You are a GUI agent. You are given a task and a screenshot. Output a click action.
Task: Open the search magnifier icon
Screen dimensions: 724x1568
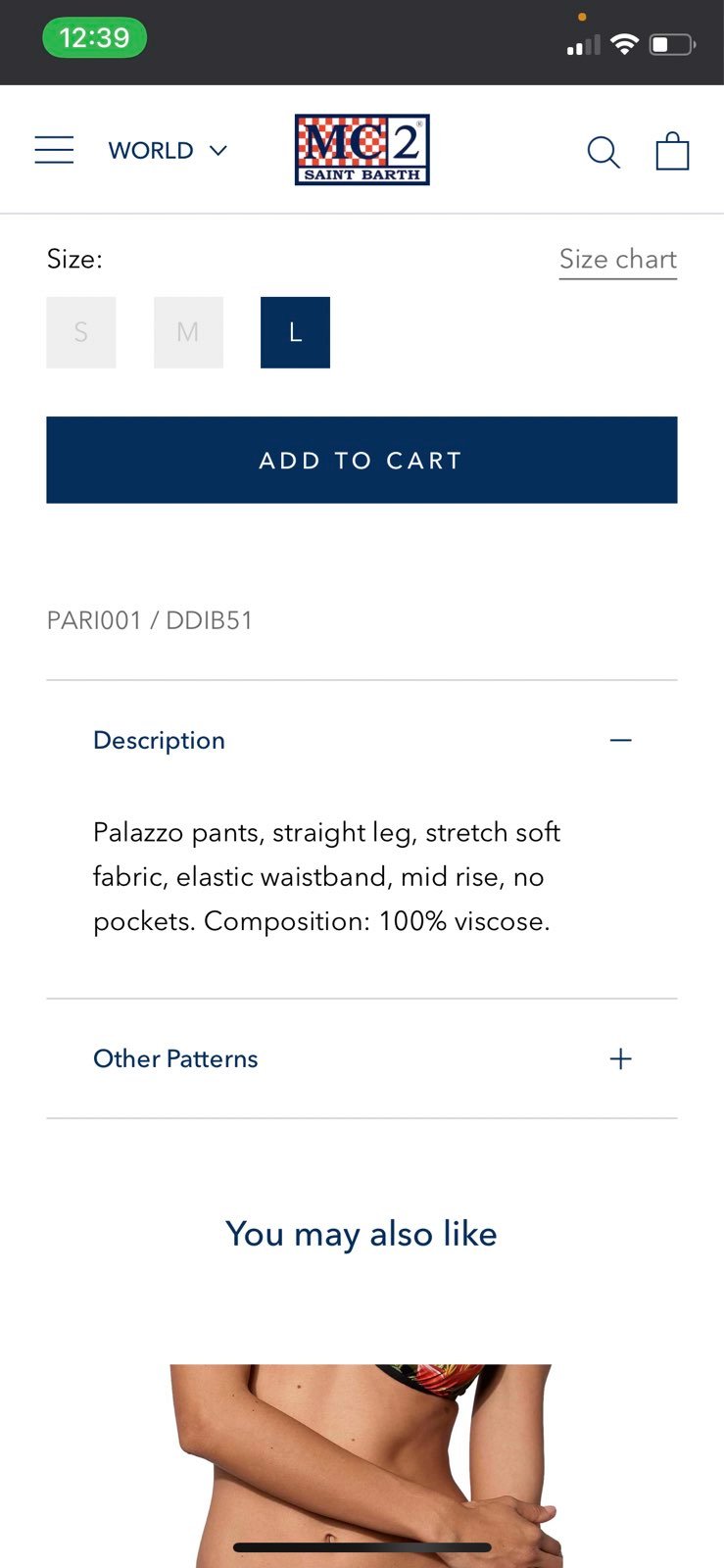coord(603,152)
